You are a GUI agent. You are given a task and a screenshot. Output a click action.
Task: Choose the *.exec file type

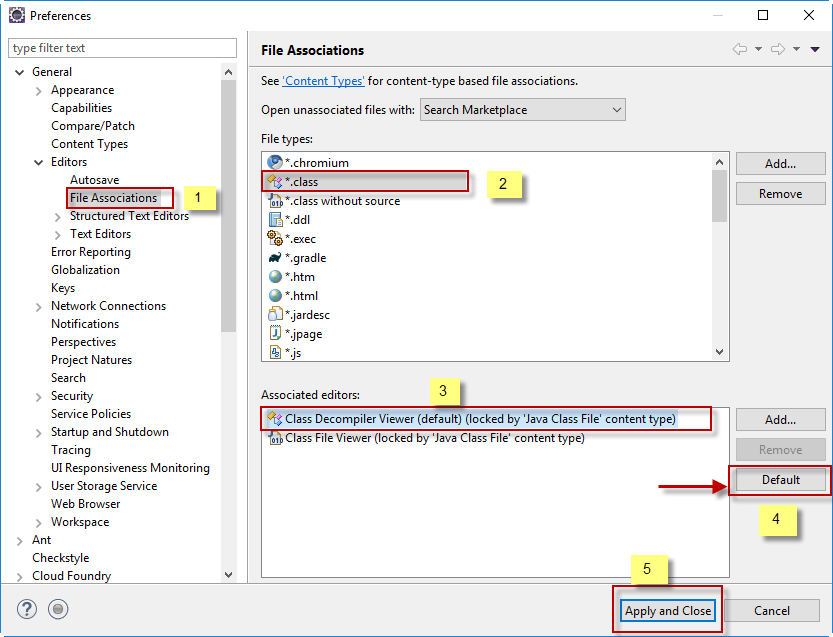click(x=301, y=238)
